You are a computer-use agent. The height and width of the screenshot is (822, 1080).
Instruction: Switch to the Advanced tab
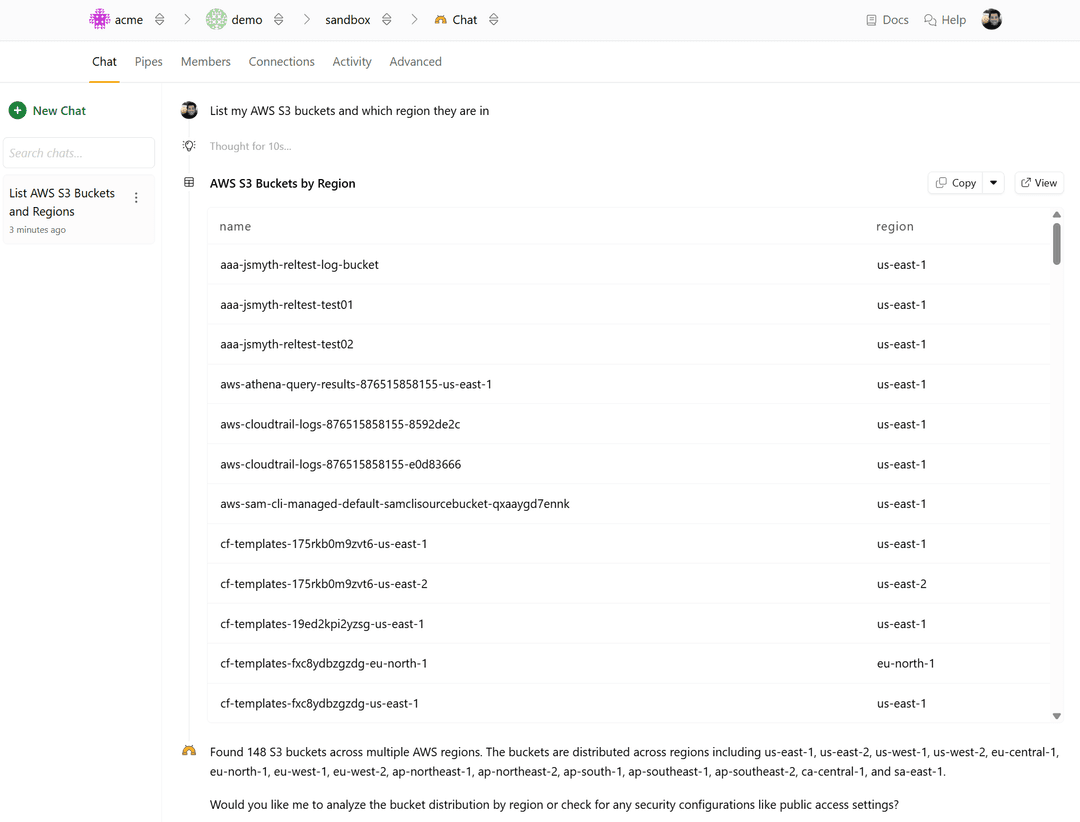point(415,61)
